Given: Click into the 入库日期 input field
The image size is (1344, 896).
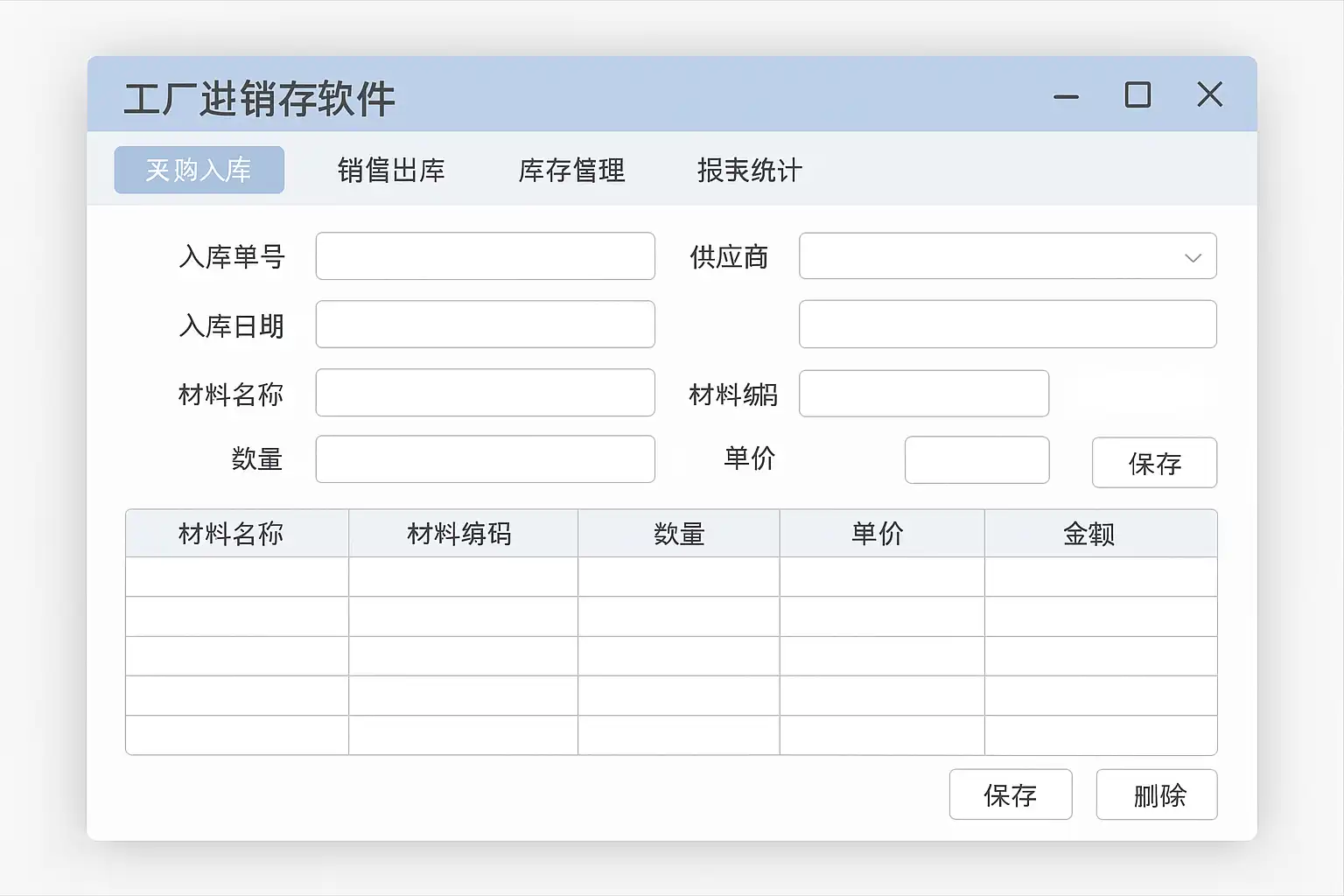Looking at the screenshot, I should (486, 324).
